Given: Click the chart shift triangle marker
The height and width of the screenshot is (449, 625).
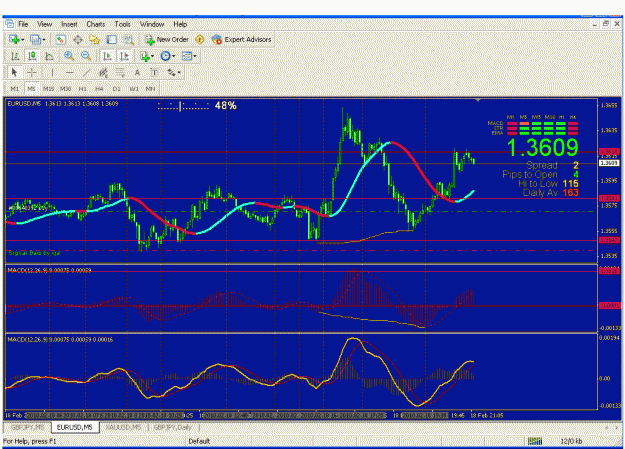Looking at the screenshot, I should (478, 100).
